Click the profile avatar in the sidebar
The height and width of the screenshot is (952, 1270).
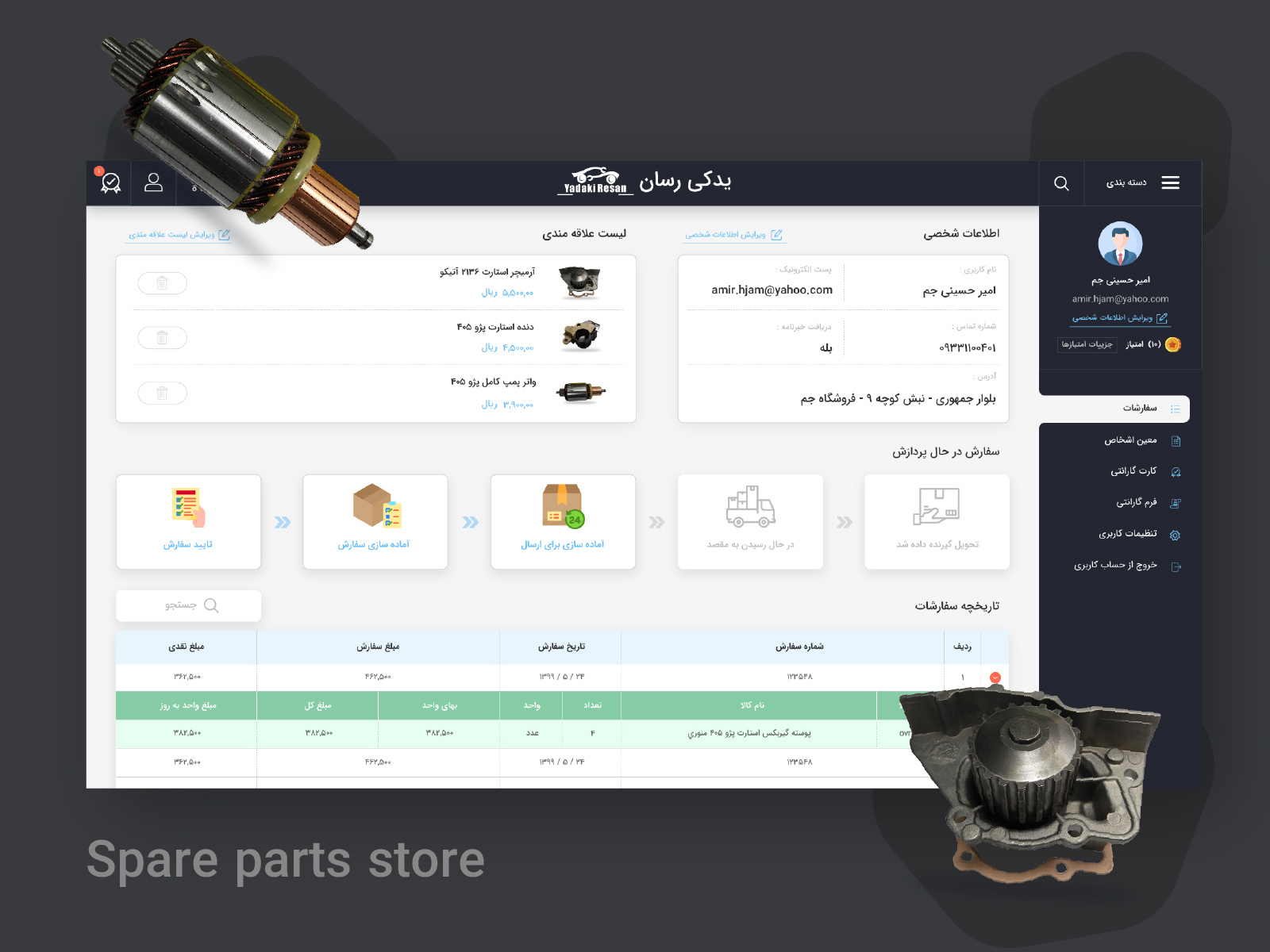pyautogui.click(x=1120, y=244)
